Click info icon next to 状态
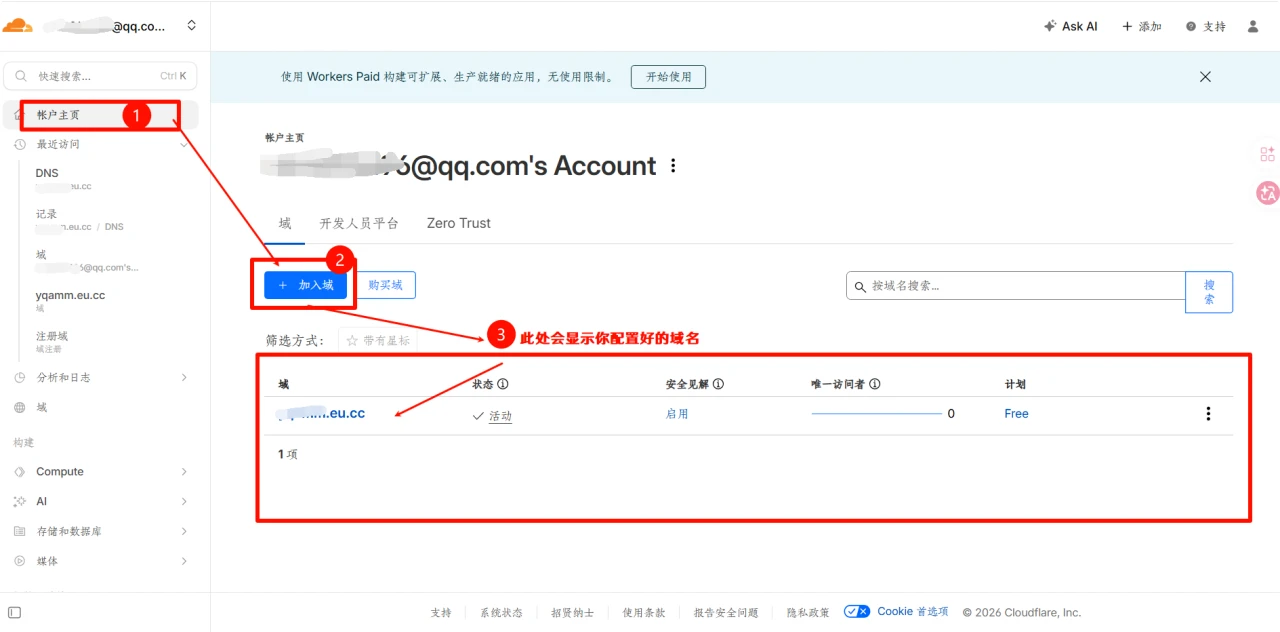This screenshot has height=632, width=1280. click(503, 384)
